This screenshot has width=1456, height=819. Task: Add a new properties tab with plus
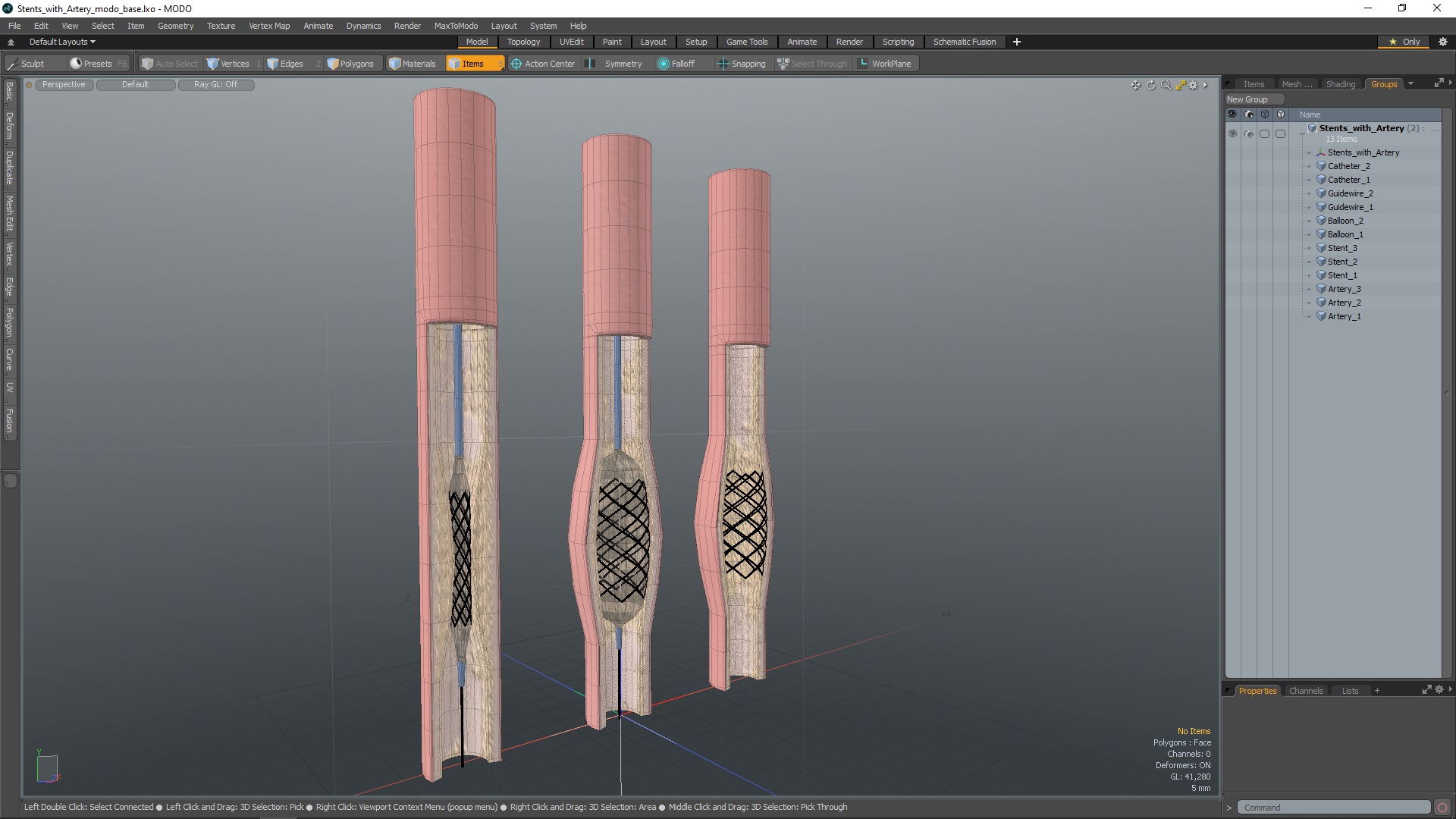coord(1376,691)
